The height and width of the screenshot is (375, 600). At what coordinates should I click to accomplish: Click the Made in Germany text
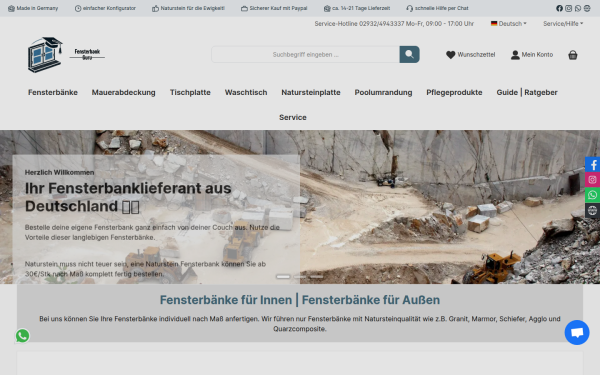(x=37, y=8)
